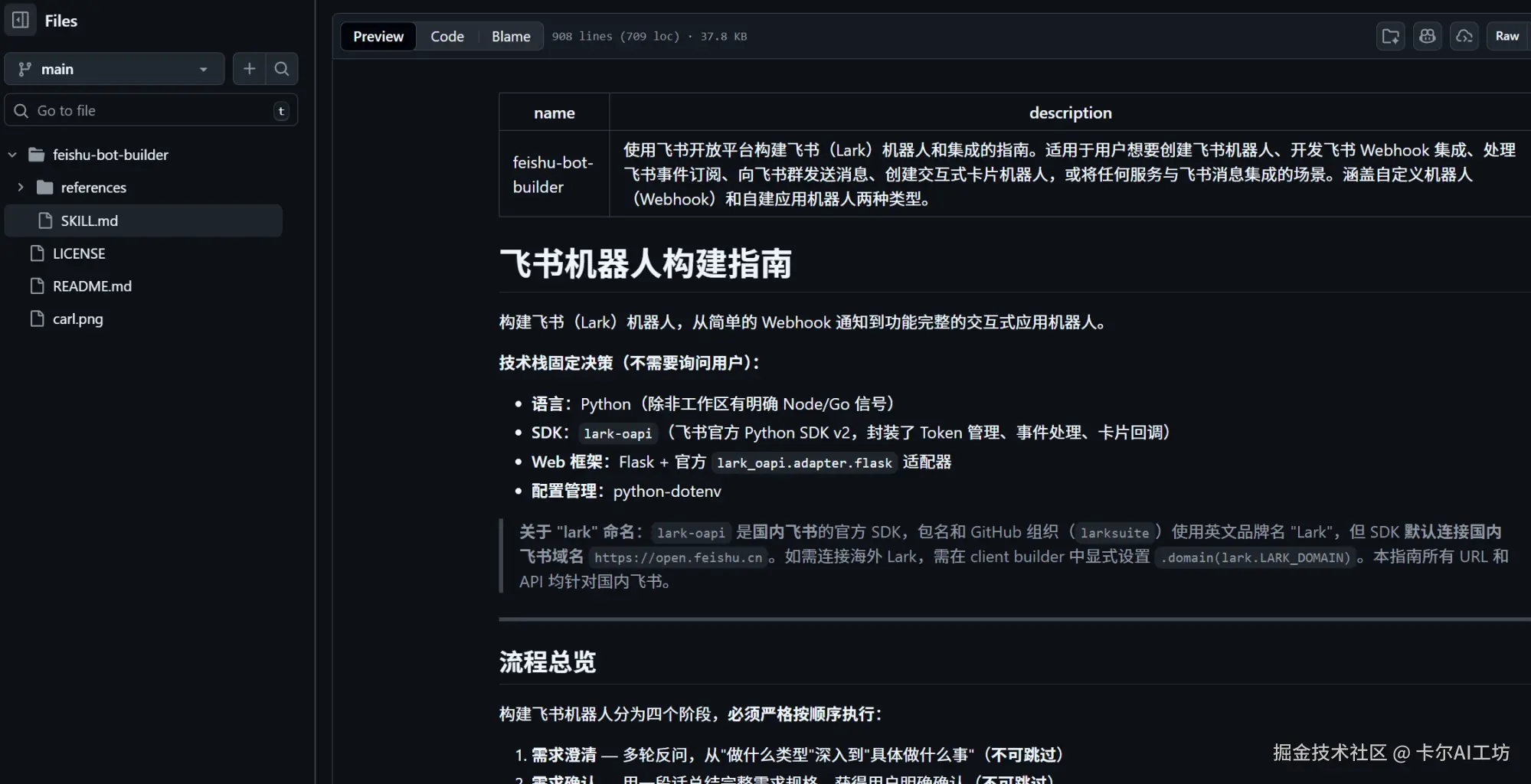Open the feishu-bot-builder folder
Screen dimensions: 1531x784
[x=110, y=155]
